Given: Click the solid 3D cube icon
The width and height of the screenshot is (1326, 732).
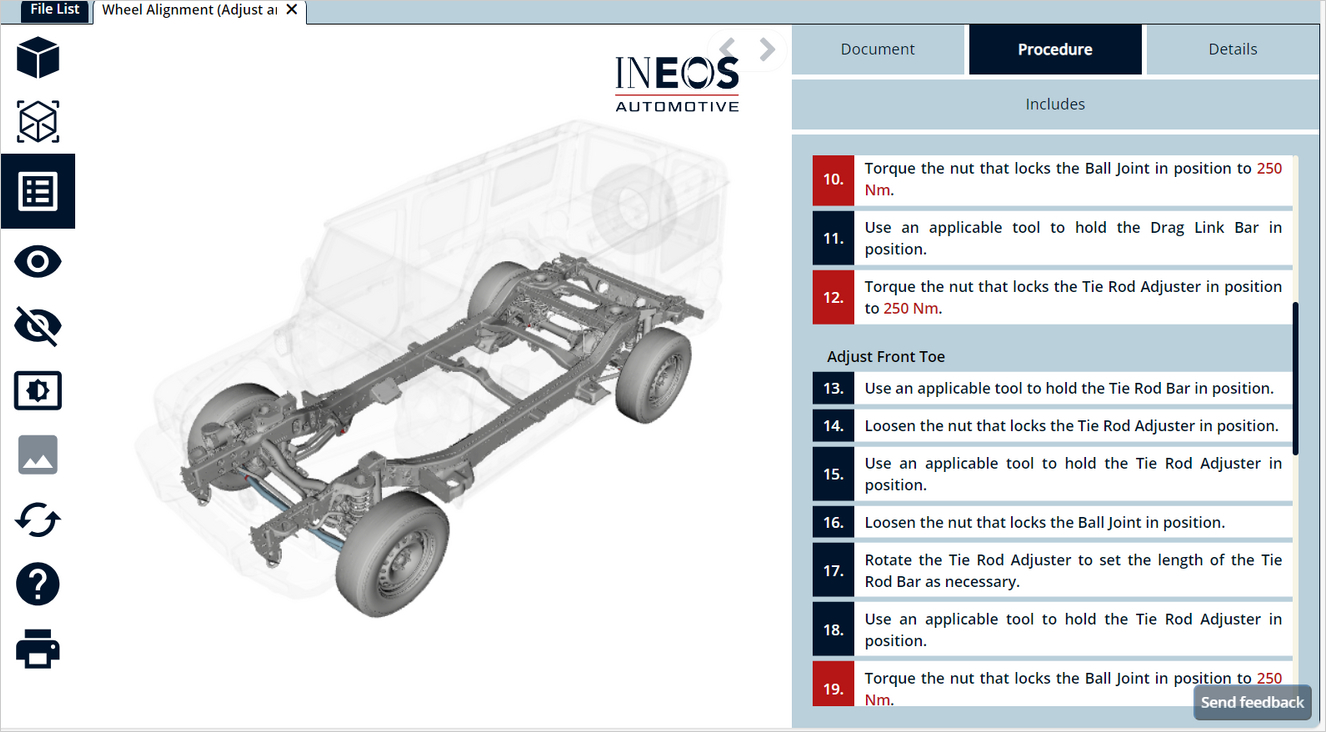Looking at the screenshot, I should pos(38,57).
